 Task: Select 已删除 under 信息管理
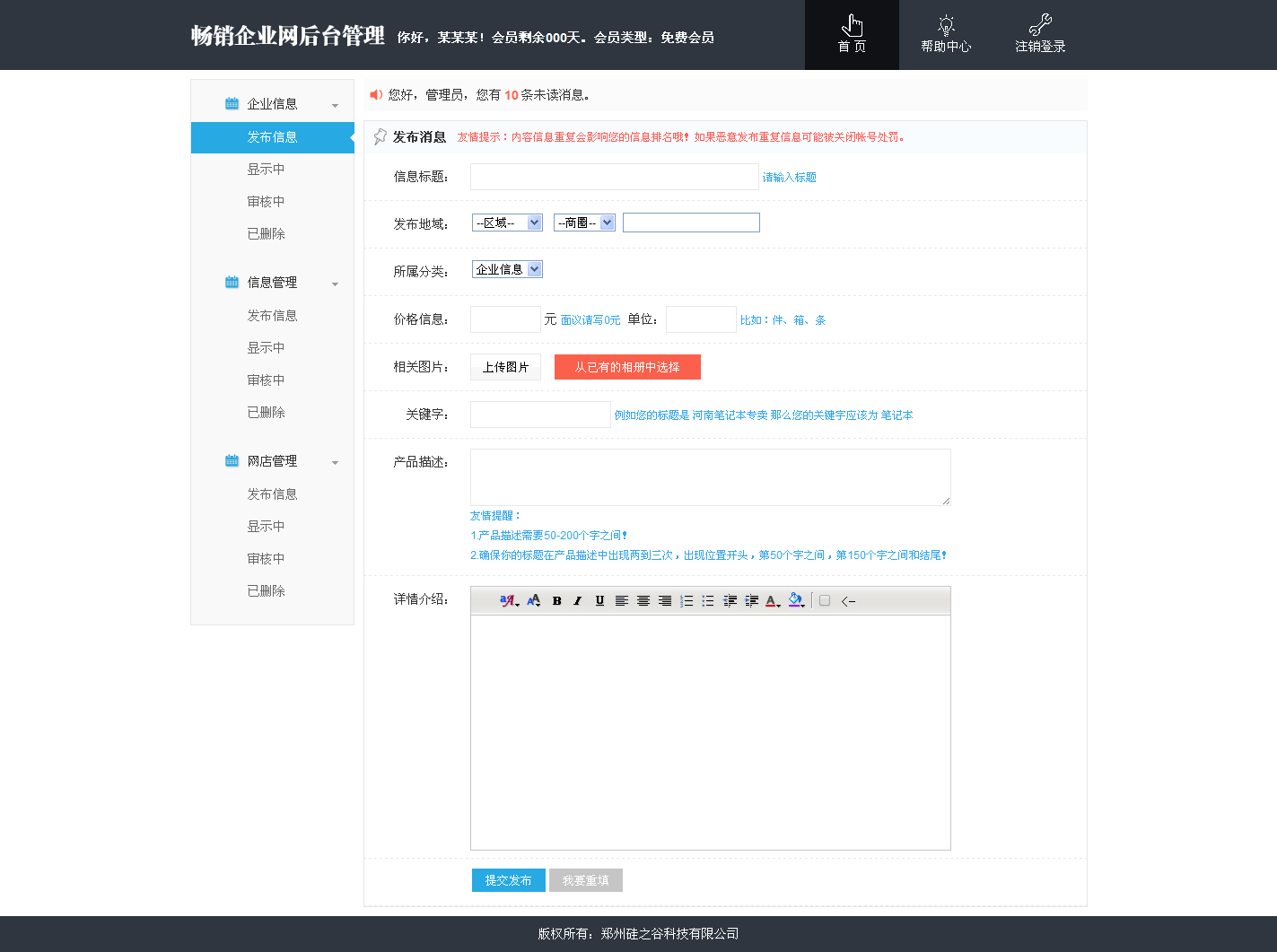[267, 413]
